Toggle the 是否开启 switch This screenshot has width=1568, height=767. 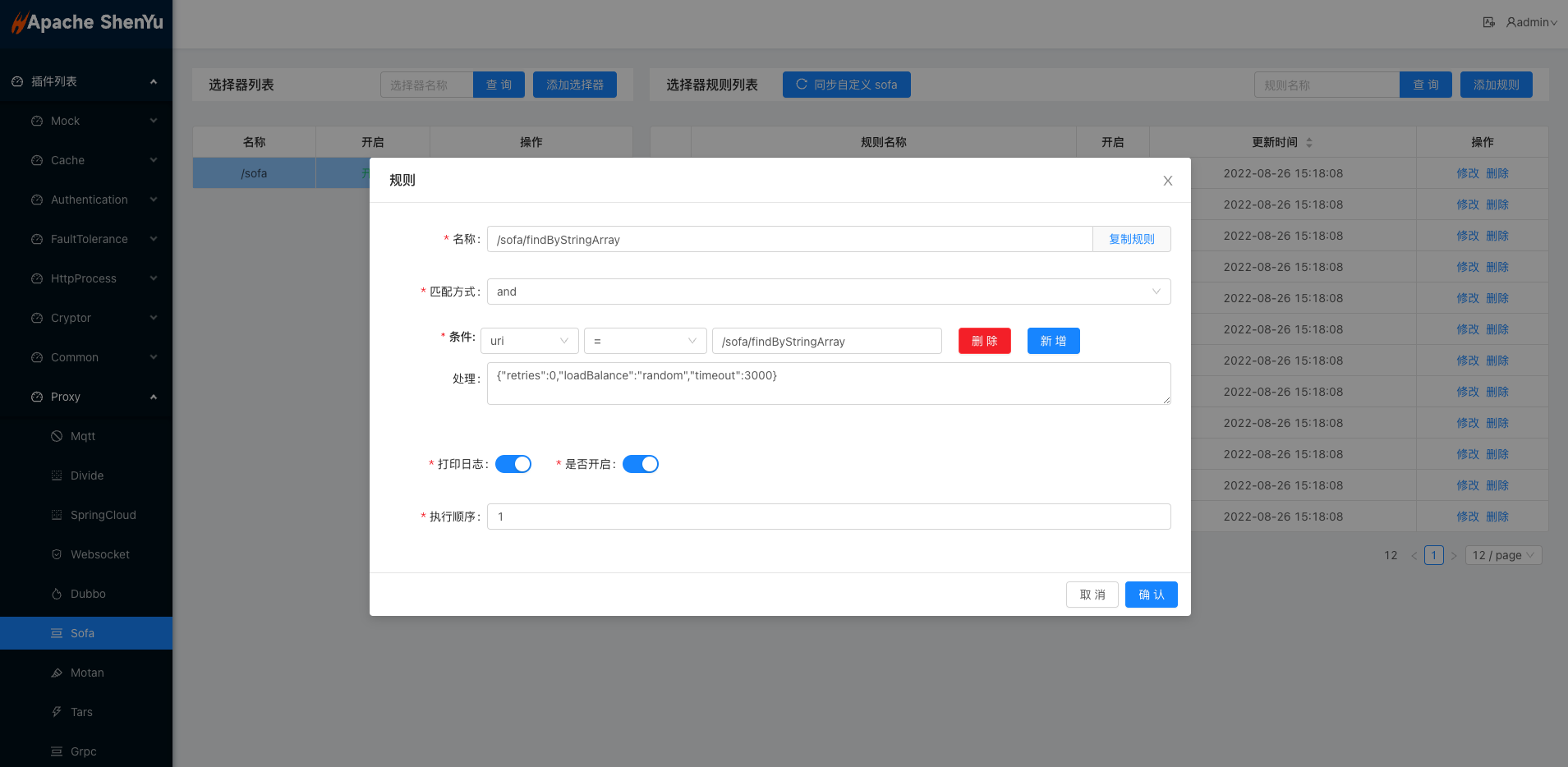click(641, 464)
